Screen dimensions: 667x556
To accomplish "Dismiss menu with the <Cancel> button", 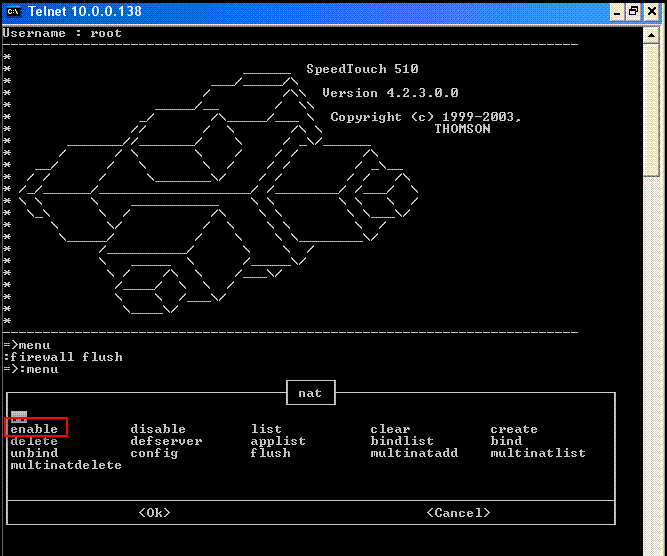I will [x=458, y=513].
